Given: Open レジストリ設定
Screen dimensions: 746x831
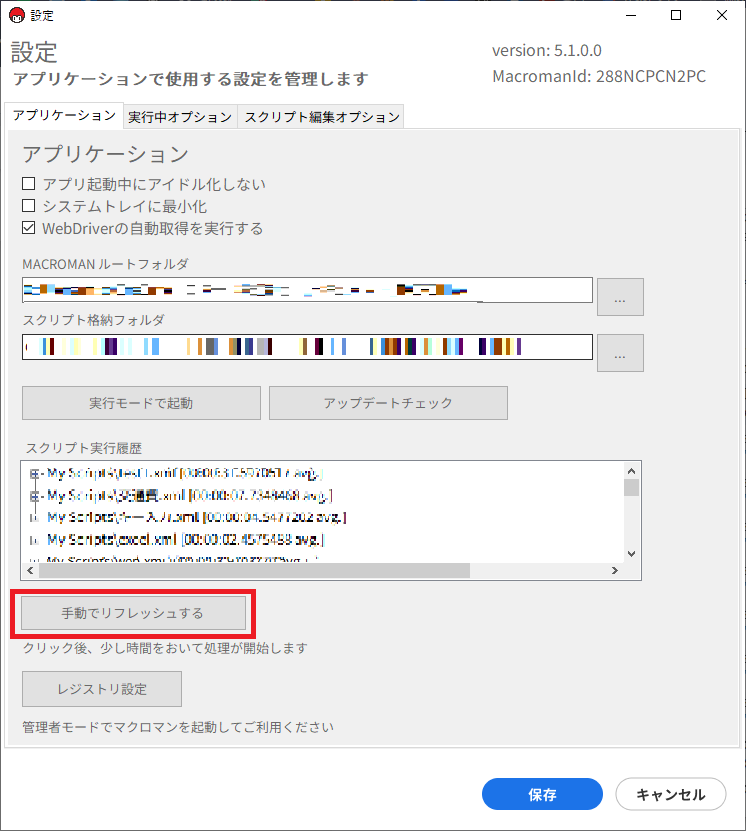Looking at the screenshot, I should click(102, 689).
